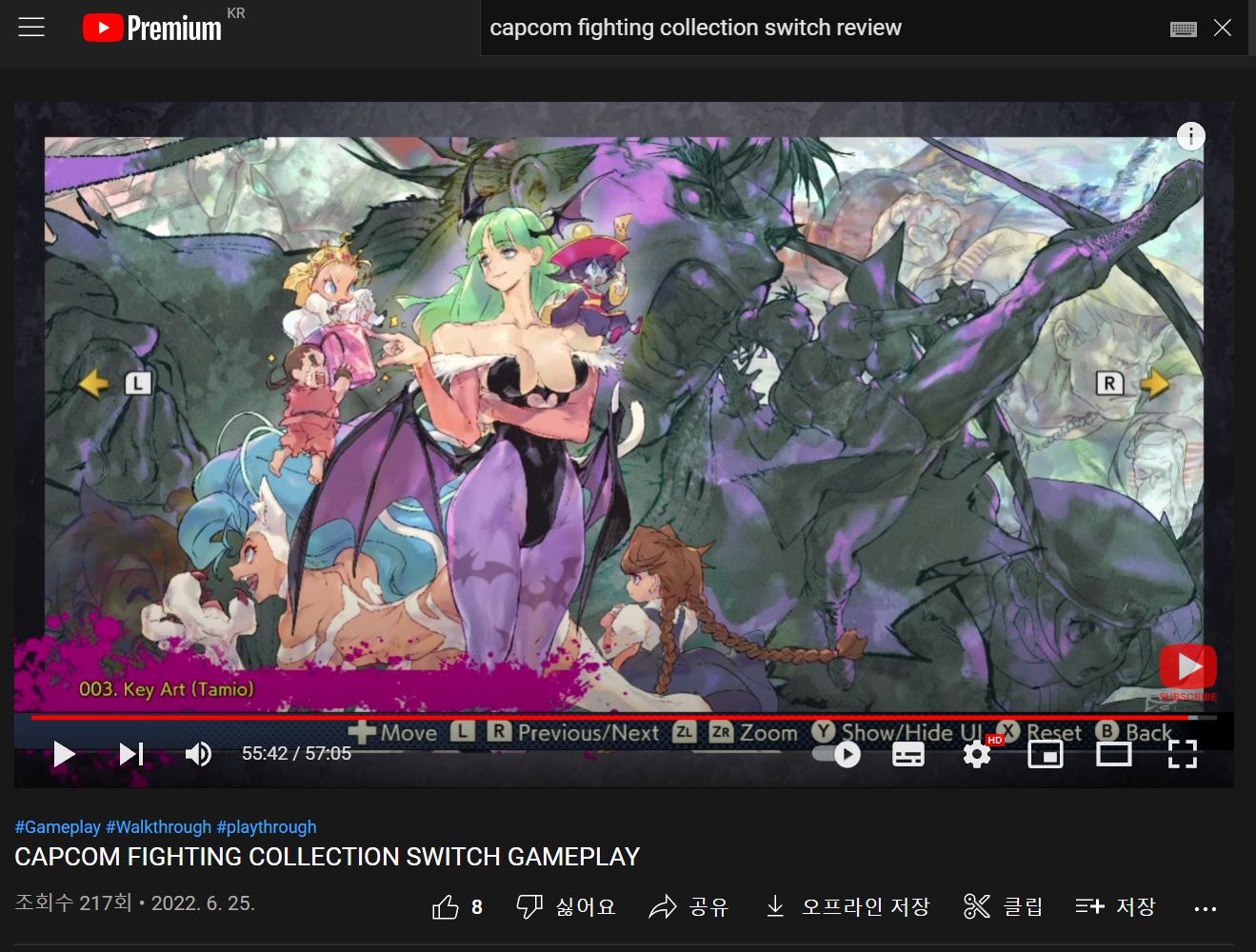Like the video with thumbs up
The image size is (1256, 952).
click(x=446, y=906)
